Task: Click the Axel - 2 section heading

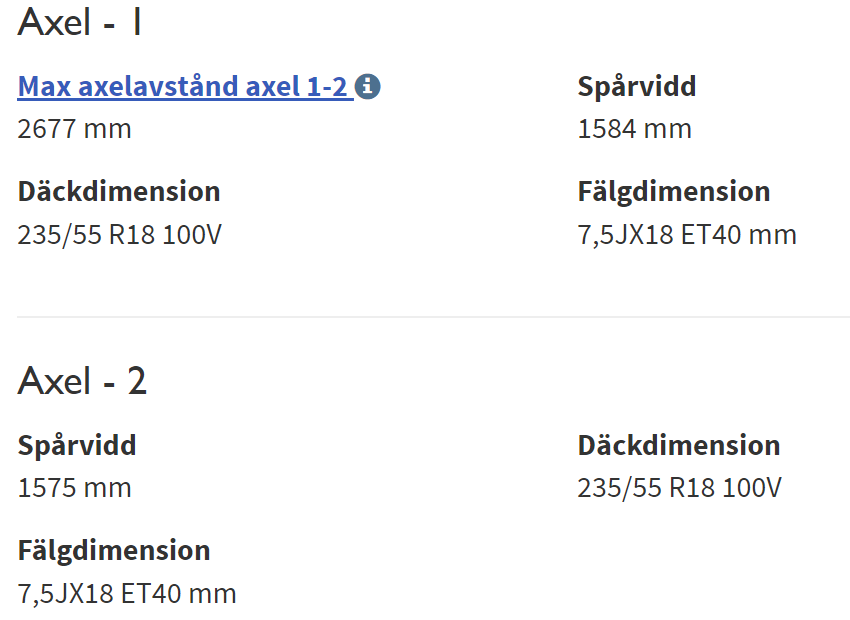Action: tap(82, 381)
